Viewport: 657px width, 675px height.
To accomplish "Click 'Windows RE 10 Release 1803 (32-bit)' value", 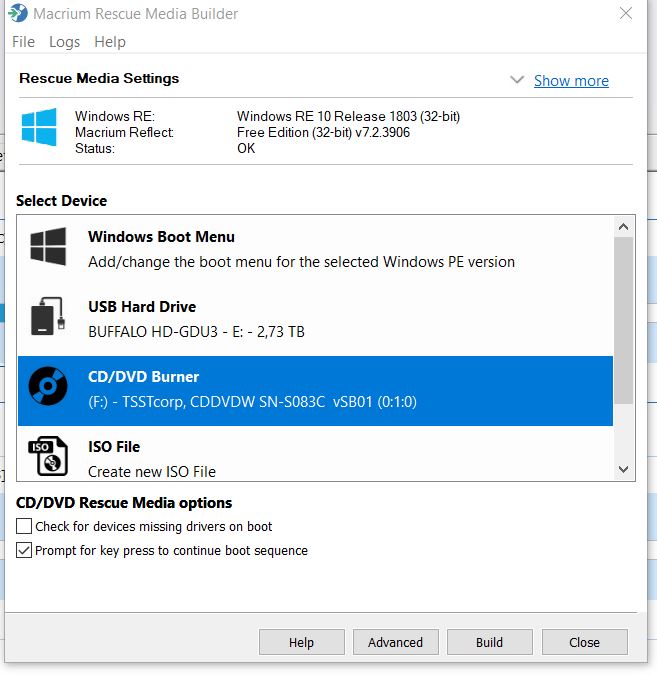I will (x=348, y=116).
